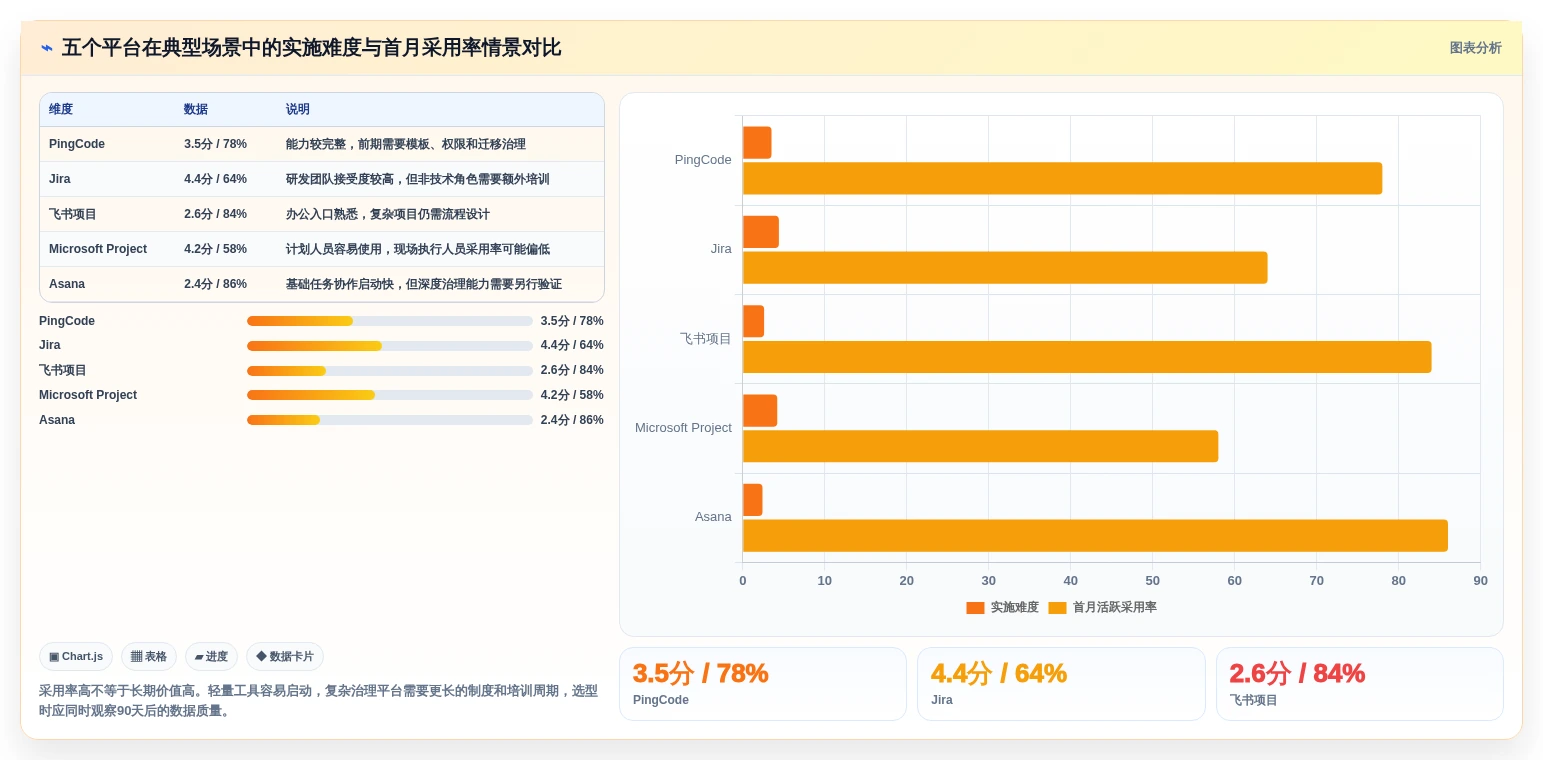Toggle the 实施难度 legend item

1002,607
